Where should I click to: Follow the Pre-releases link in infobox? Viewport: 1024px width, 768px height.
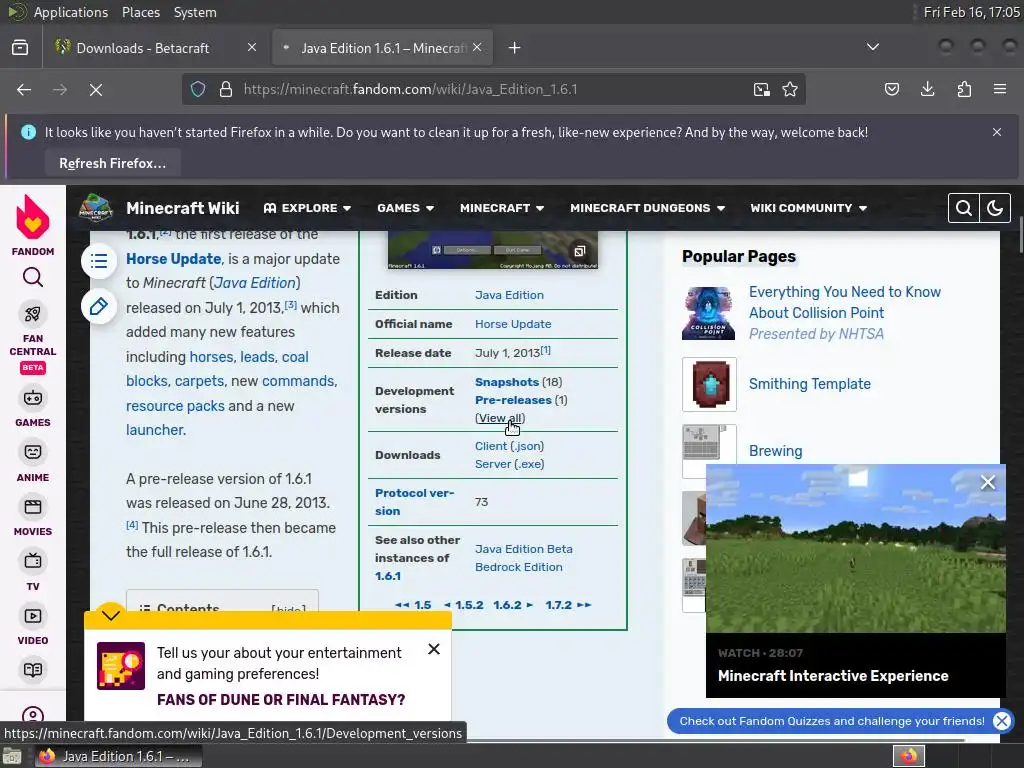click(x=513, y=400)
